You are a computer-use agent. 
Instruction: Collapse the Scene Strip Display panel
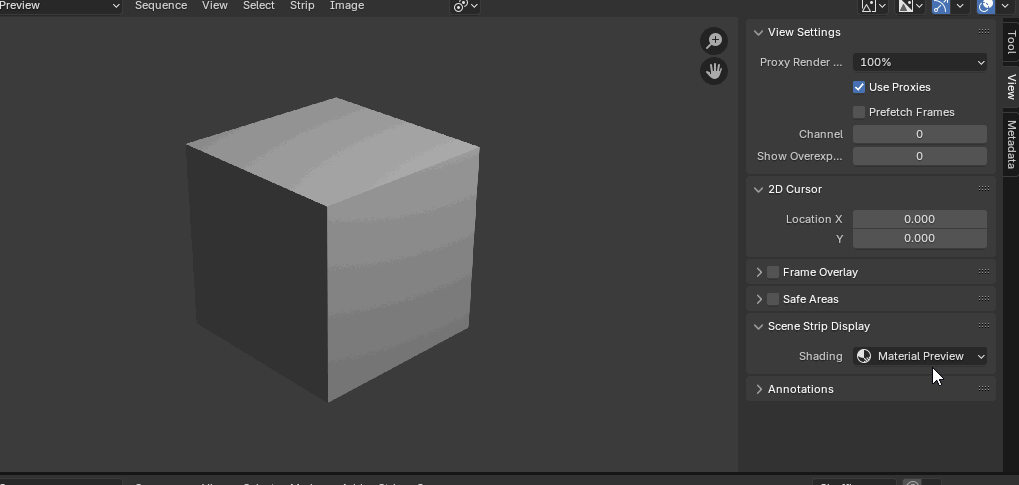click(x=758, y=326)
